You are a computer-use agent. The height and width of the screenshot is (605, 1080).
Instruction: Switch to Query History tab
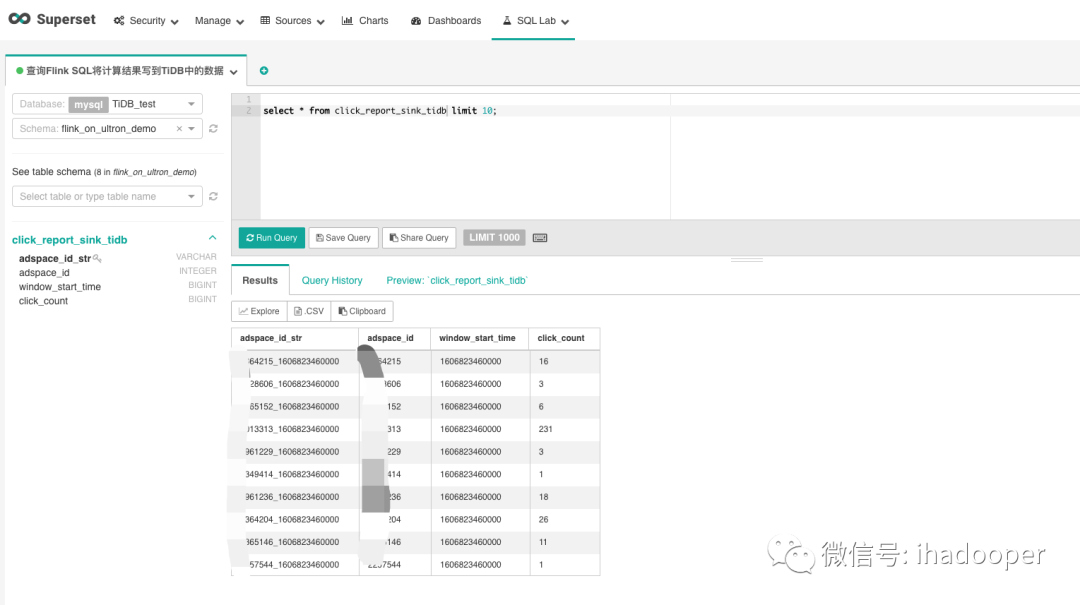(332, 280)
